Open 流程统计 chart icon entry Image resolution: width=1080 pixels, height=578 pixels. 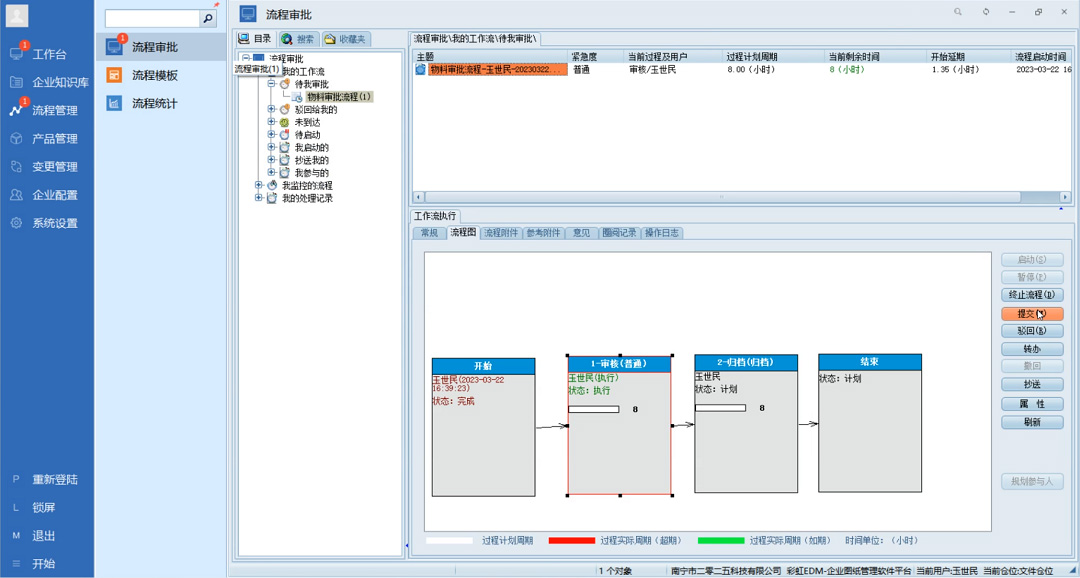pyautogui.click(x=114, y=103)
